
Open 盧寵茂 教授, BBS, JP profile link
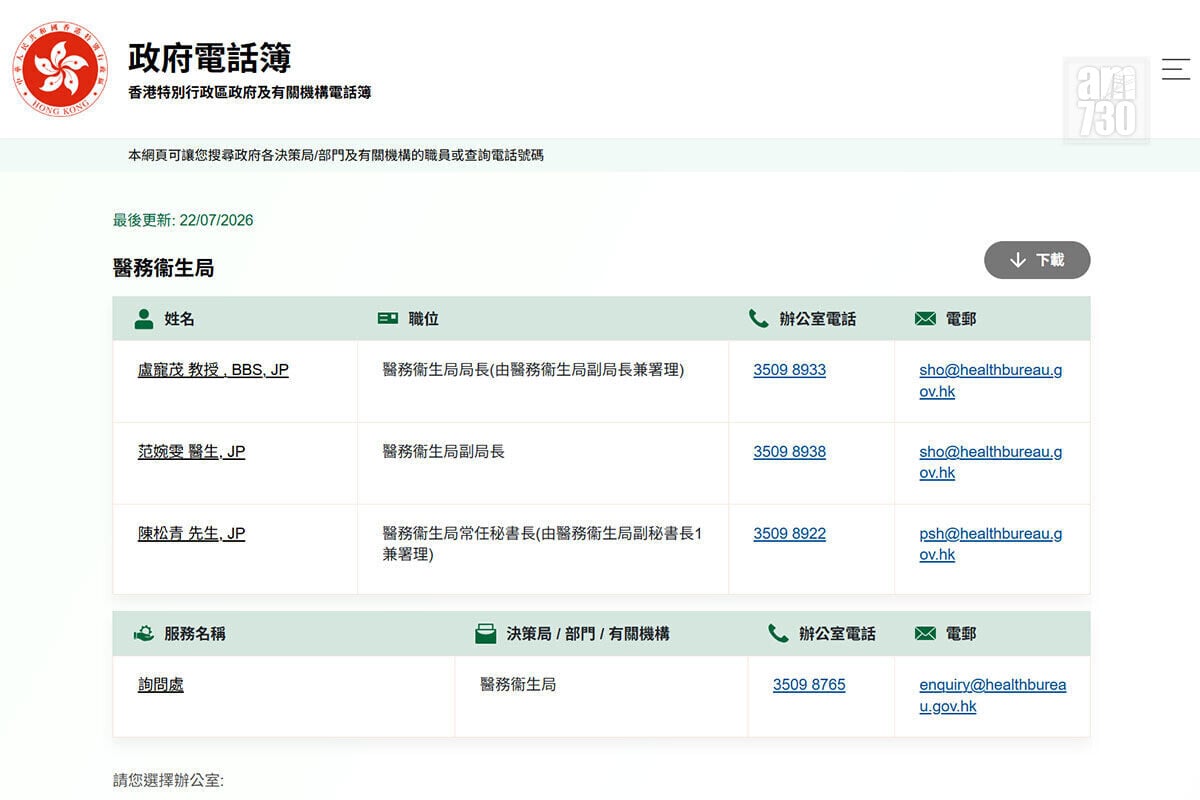(x=213, y=370)
